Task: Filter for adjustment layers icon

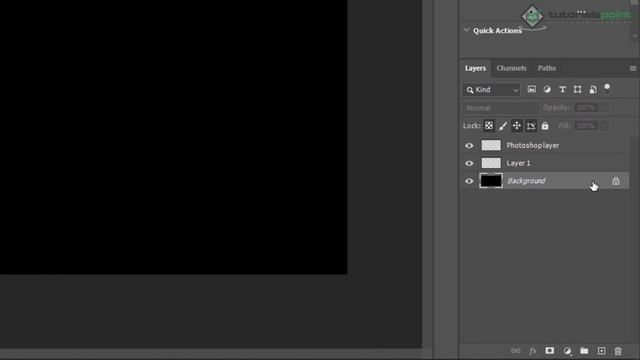Action: (547, 89)
